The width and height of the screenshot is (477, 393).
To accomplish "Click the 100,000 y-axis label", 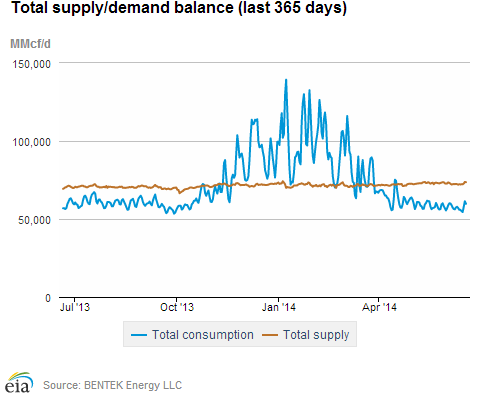I will click(x=32, y=142).
